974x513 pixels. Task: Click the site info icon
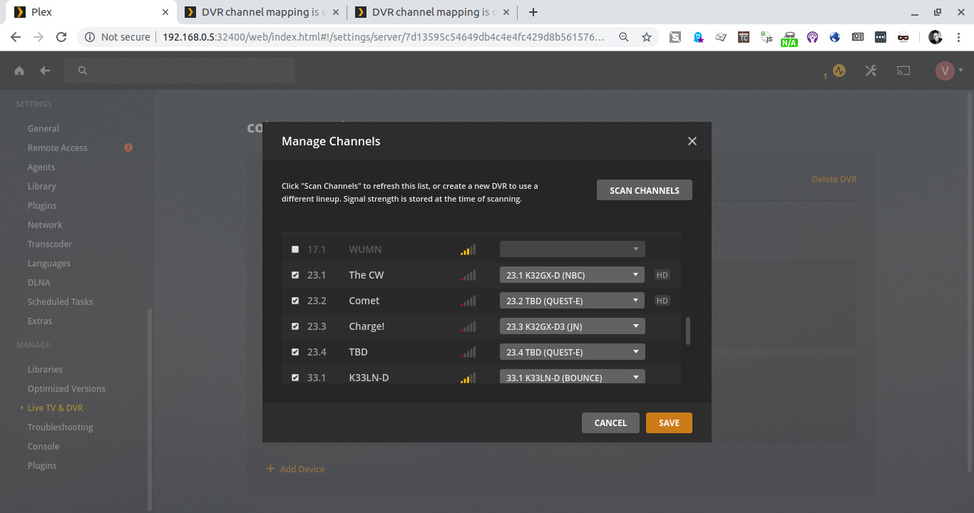(x=89, y=37)
